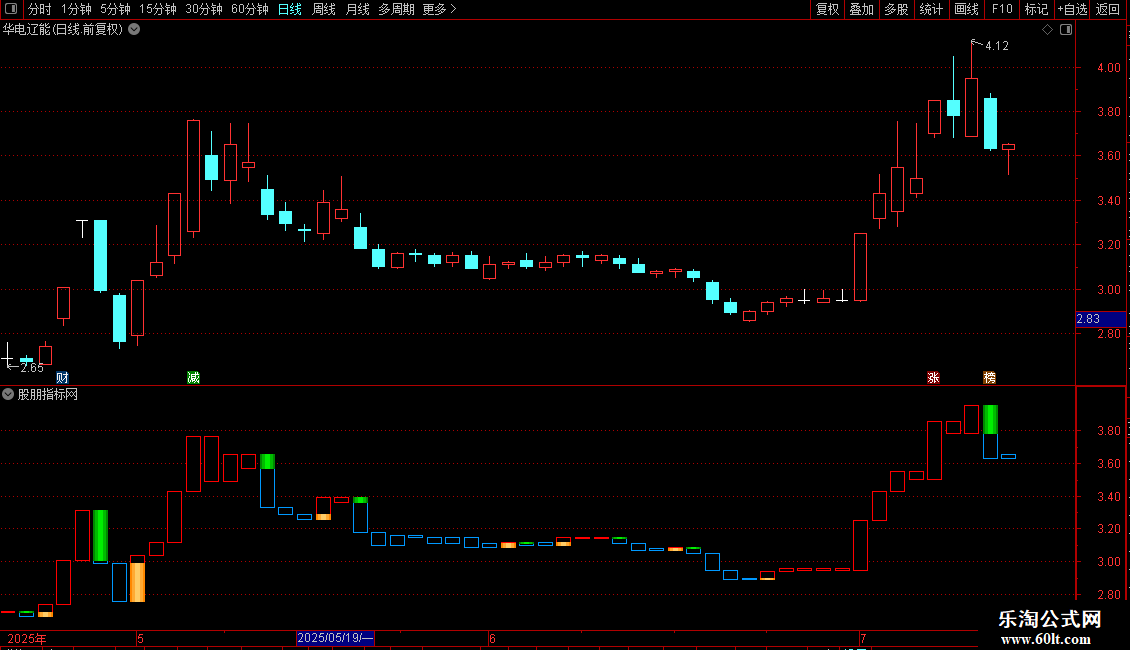Click the diamond icon at chart top-right
This screenshot has width=1130, height=650.
pyautogui.click(x=1048, y=30)
